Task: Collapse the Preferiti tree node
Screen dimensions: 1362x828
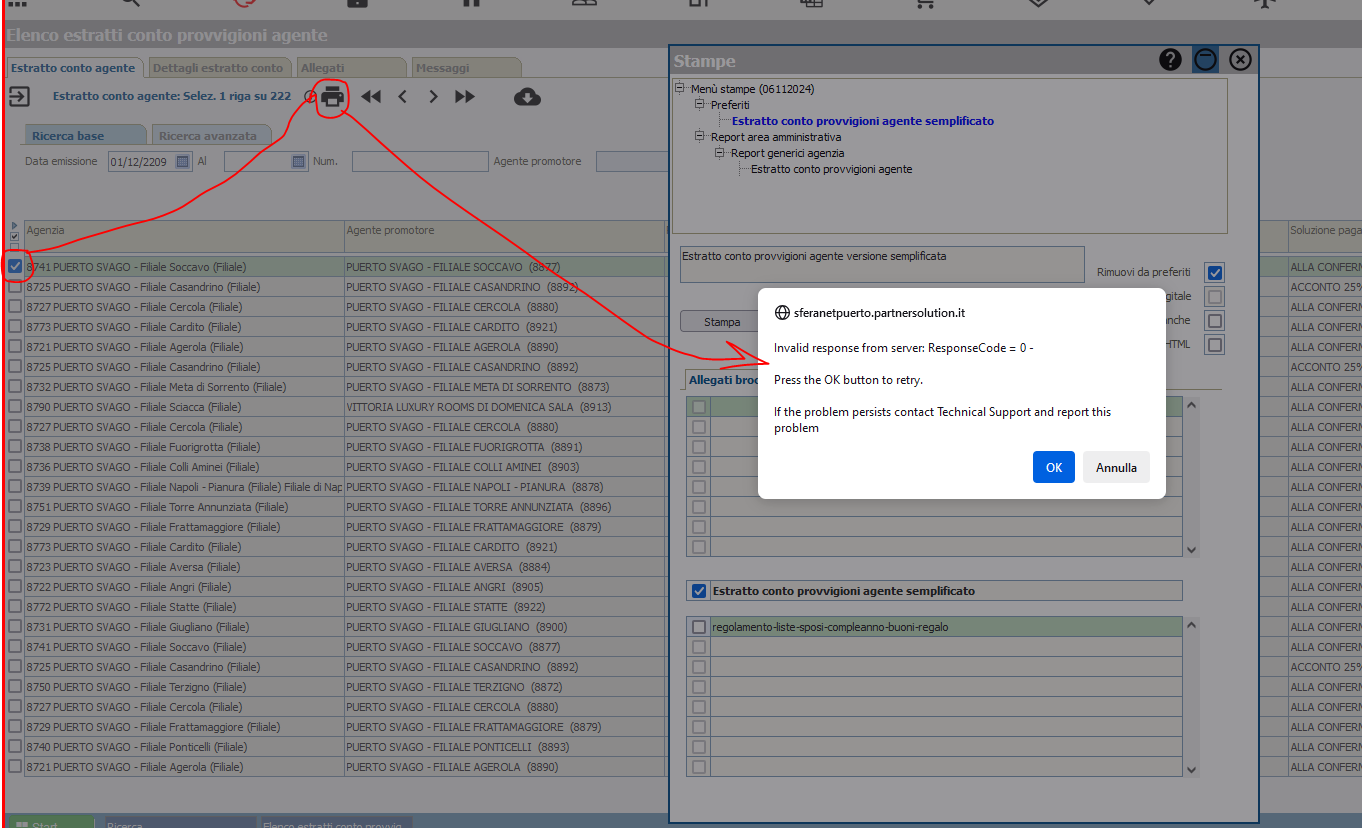Action: click(x=700, y=104)
